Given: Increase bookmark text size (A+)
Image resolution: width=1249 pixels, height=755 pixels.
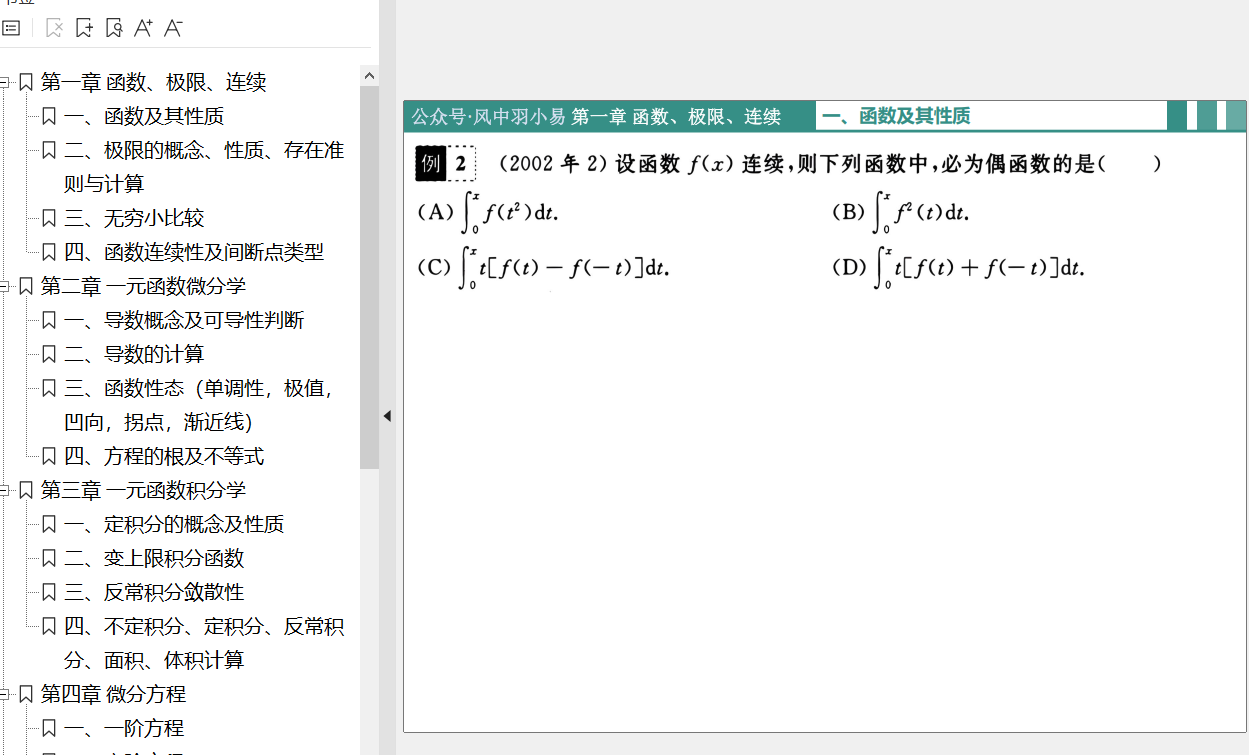Looking at the screenshot, I should [143, 28].
